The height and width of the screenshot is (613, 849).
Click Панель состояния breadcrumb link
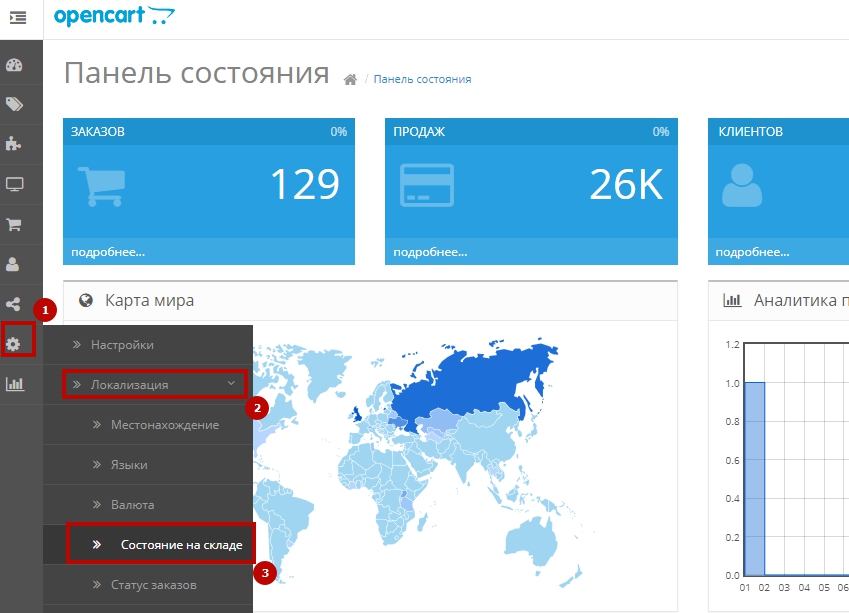(422, 79)
